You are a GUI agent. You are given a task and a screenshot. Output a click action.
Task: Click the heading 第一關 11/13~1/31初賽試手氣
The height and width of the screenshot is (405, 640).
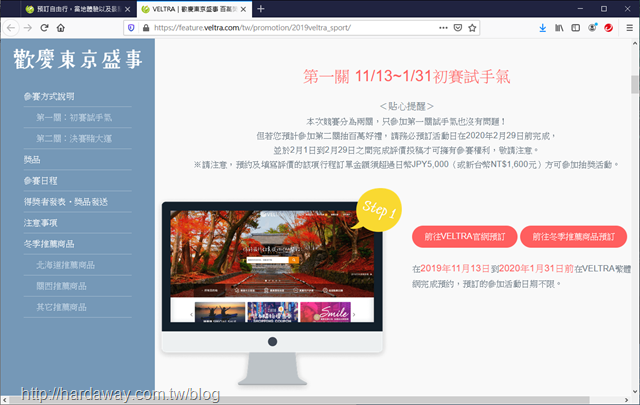click(407, 76)
